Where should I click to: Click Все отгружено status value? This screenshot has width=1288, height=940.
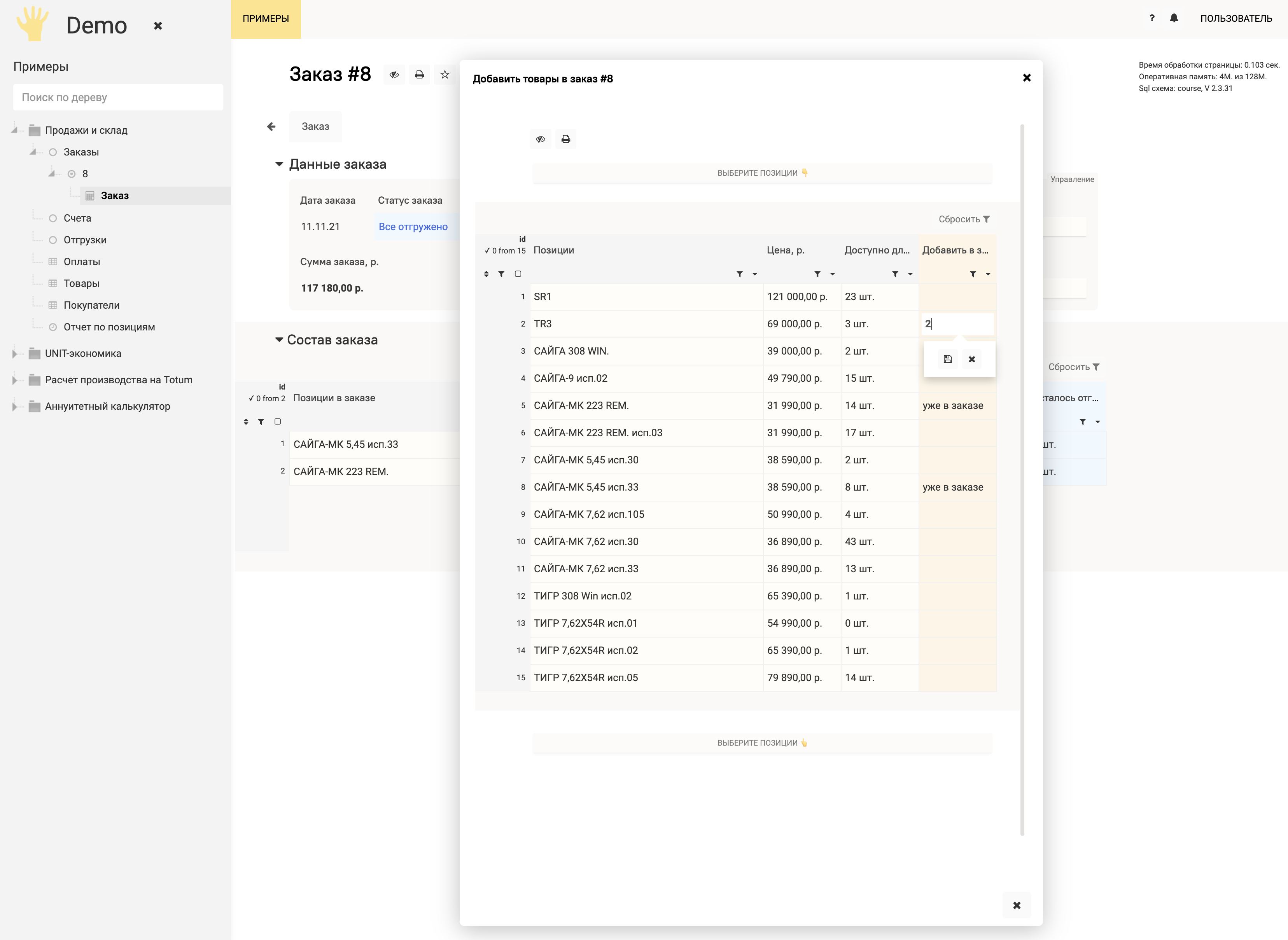point(413,227)
